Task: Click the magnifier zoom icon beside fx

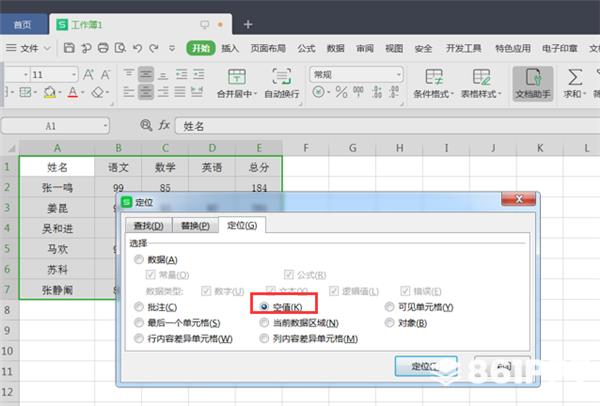Action: pos(146,125)
